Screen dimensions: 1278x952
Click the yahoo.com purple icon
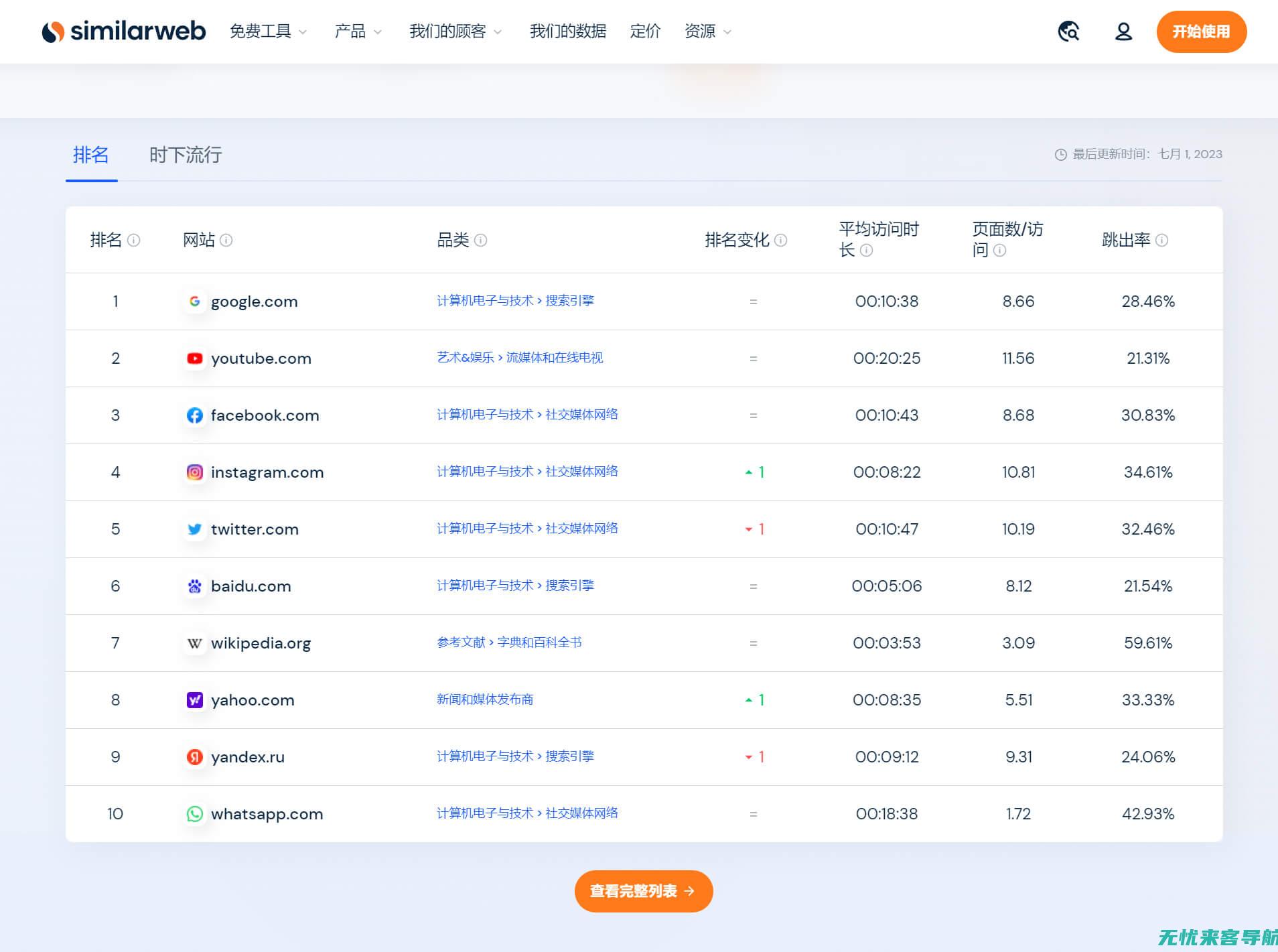pyautogui.click(x=195, y=700)
